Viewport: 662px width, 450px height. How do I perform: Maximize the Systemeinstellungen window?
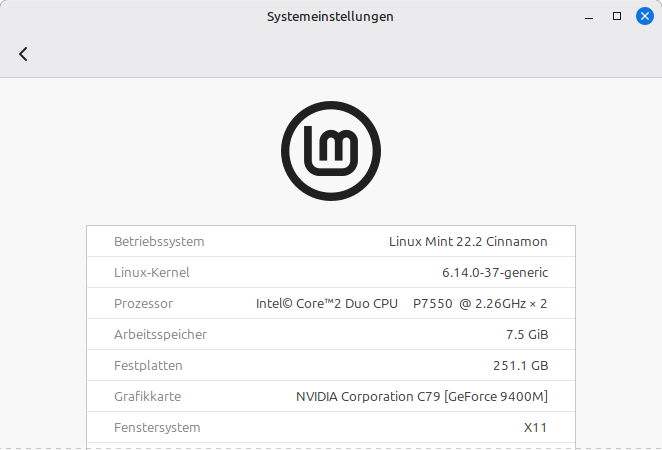[617, 16]
